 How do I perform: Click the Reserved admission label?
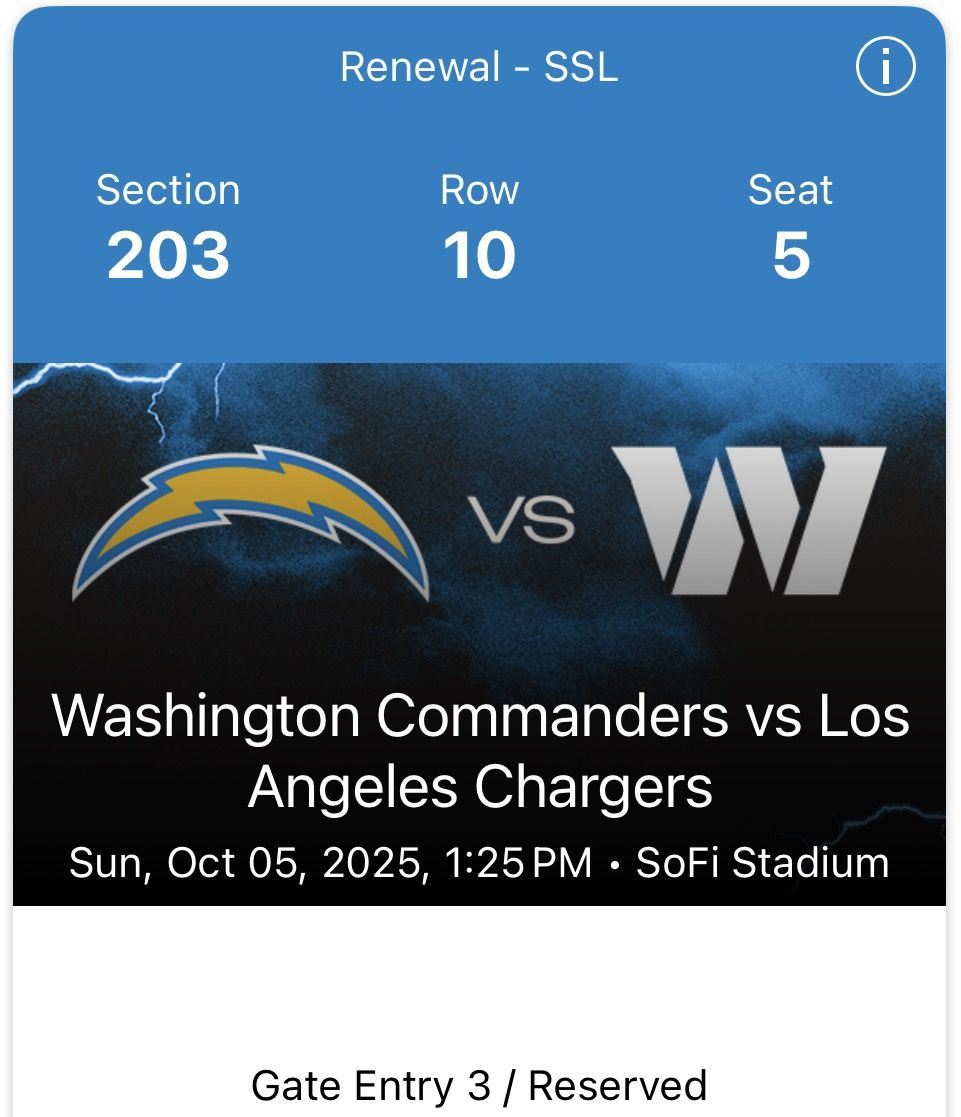pos(617,1086)
